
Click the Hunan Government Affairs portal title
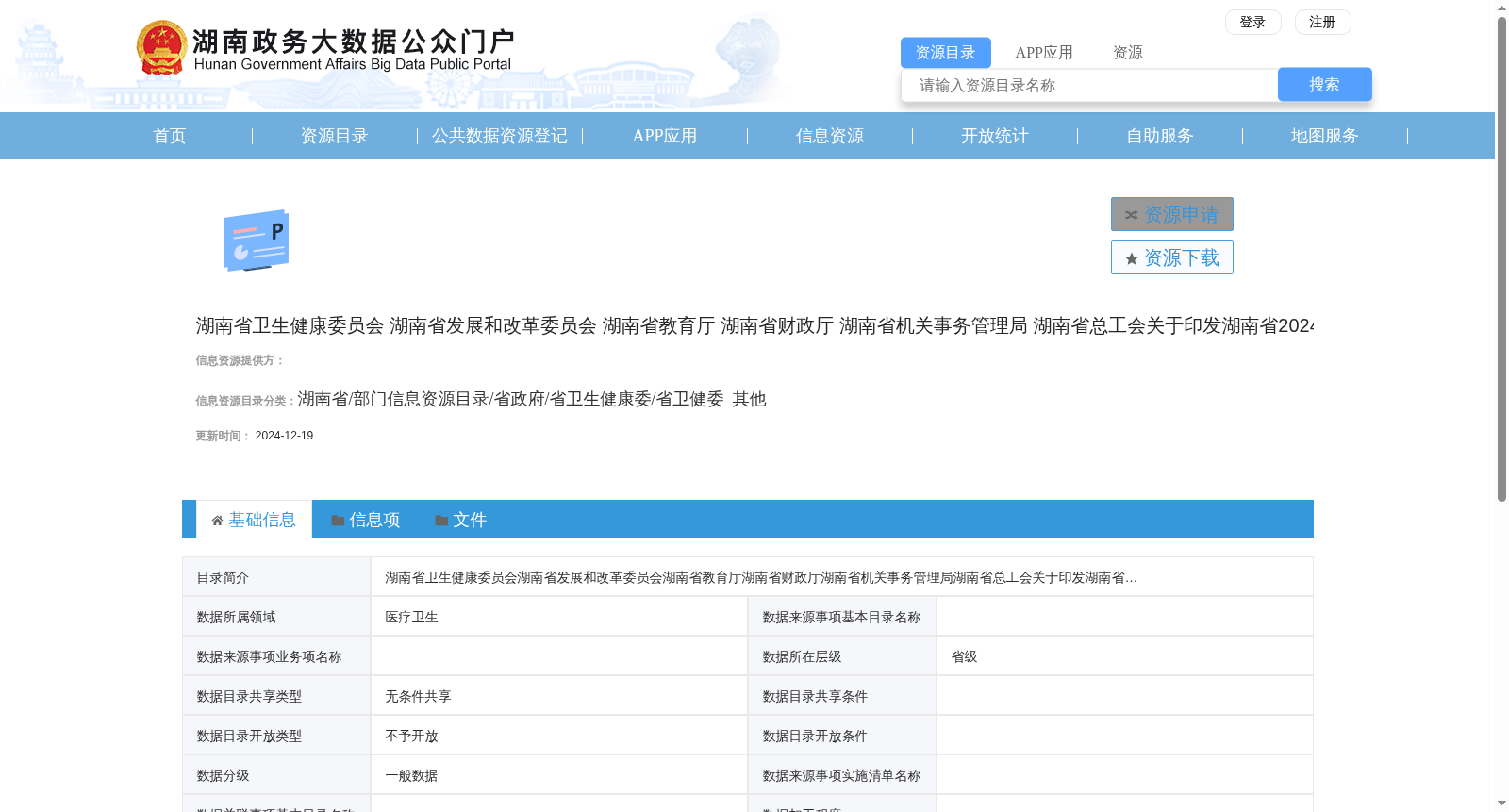[x=353, y=49]
